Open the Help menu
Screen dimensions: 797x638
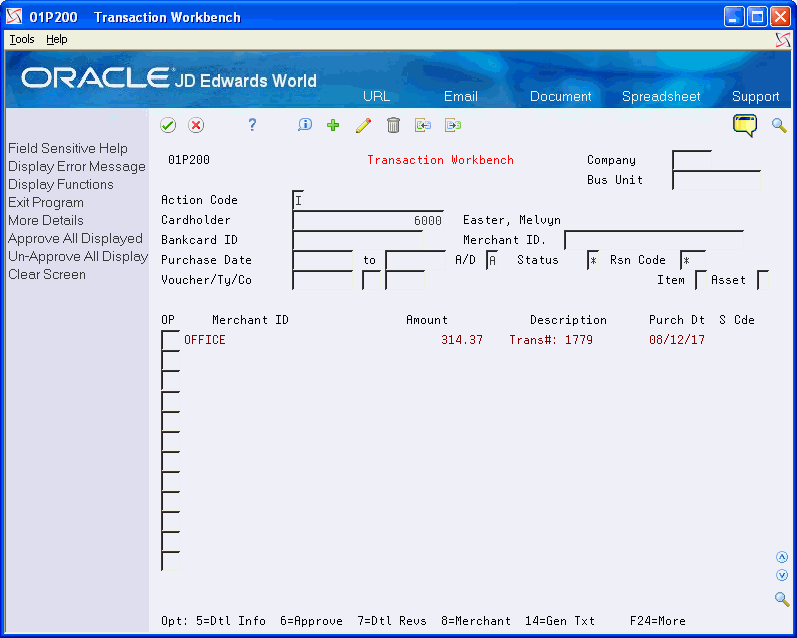pos(56,39)
